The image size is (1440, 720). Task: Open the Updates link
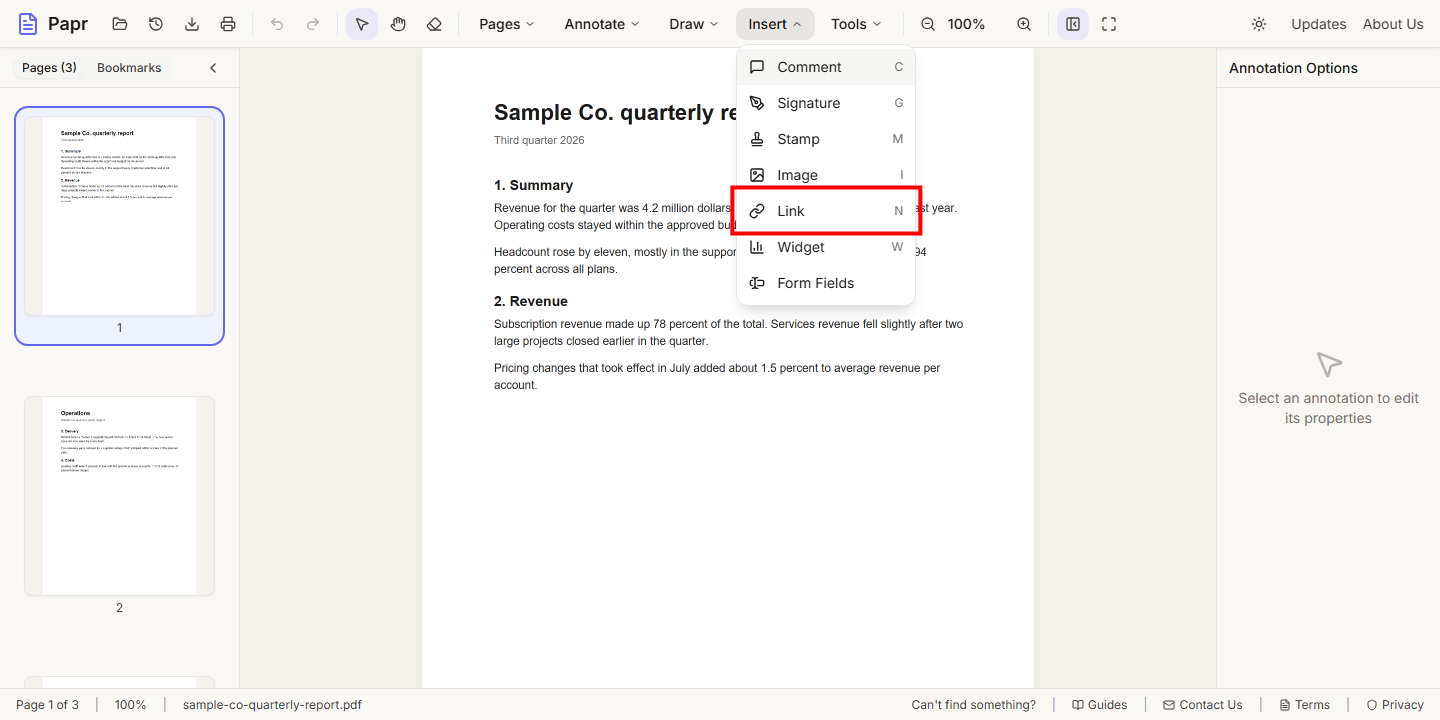point(1318,24)
